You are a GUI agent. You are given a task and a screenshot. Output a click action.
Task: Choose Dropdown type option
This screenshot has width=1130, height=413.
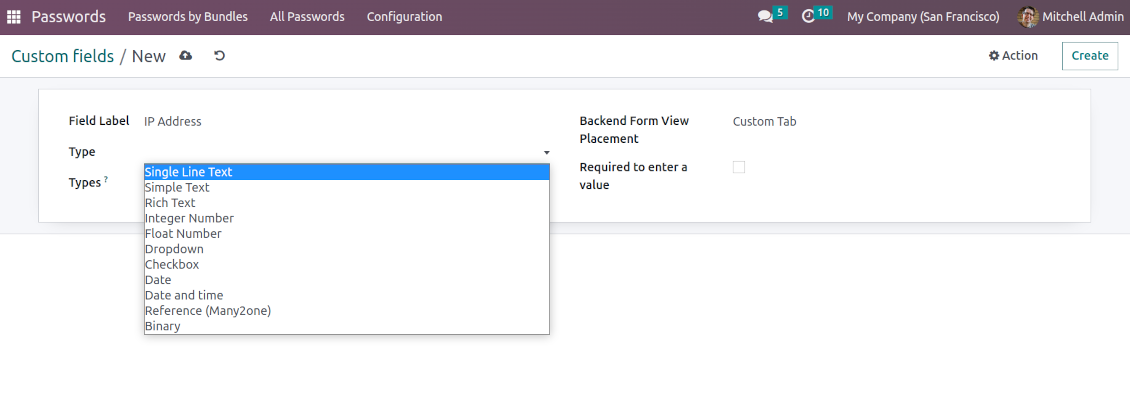(347, 249)
